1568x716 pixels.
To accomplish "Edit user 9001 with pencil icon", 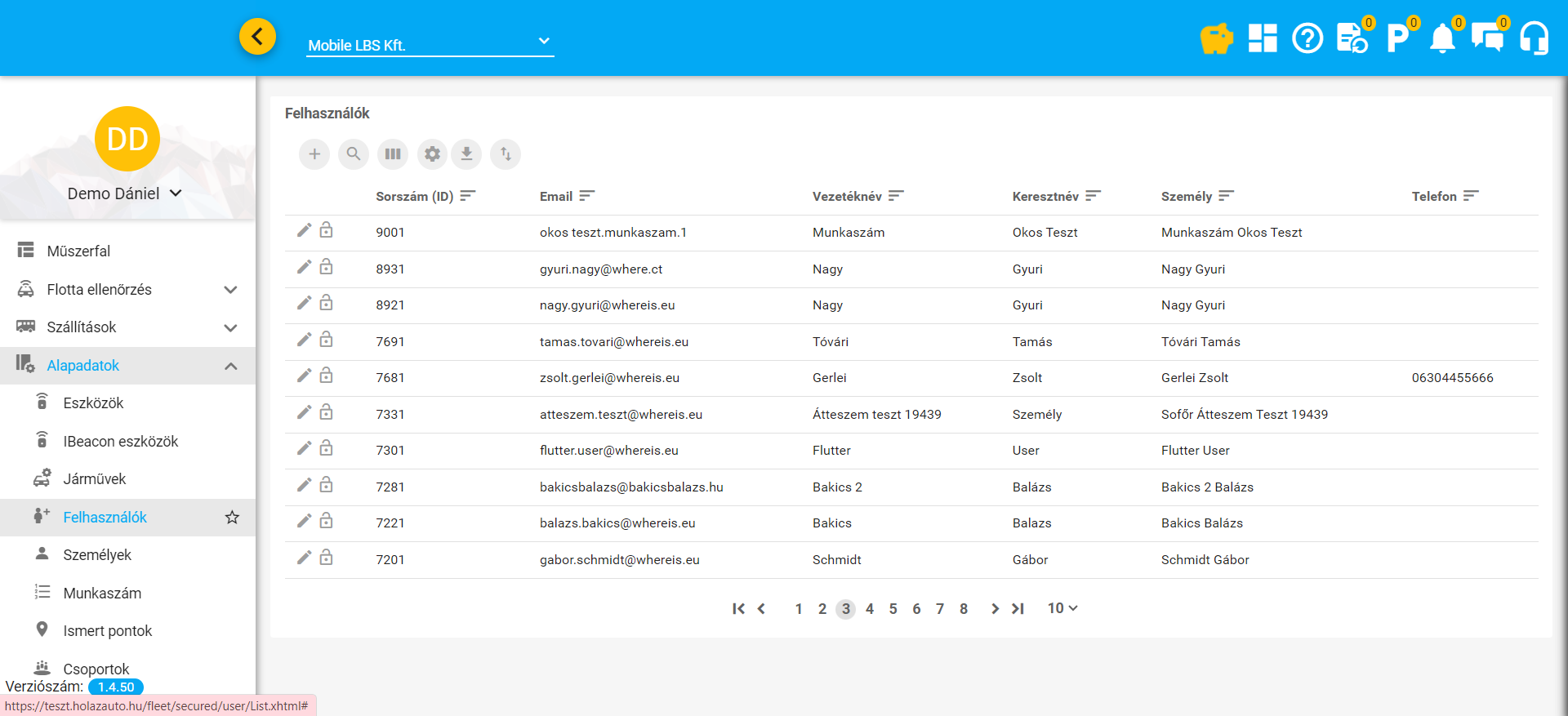I will click(304, 231).
